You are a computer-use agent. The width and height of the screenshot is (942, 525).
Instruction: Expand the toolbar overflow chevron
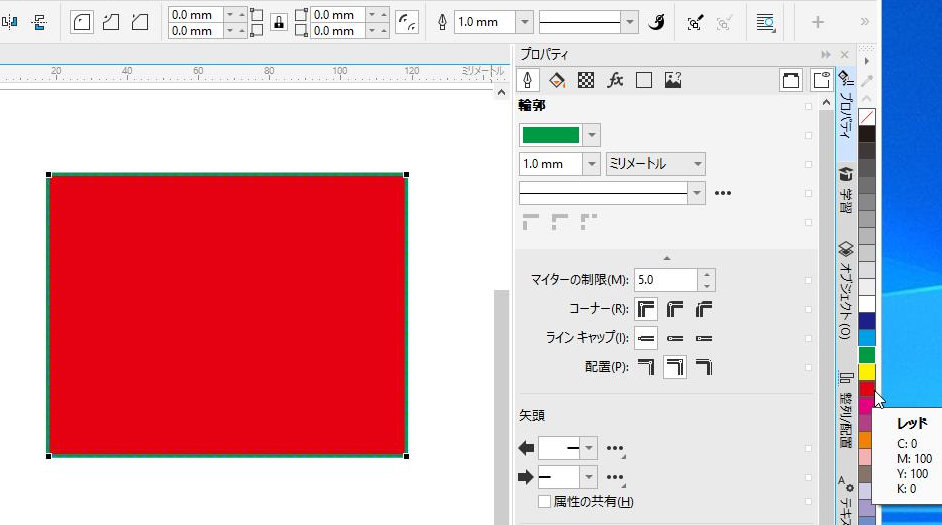point(865,22)
